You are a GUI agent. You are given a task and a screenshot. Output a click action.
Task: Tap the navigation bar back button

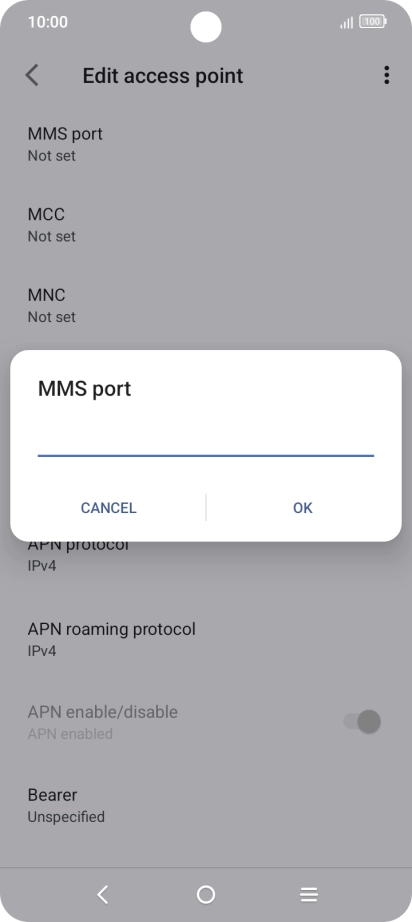(x=103, y=894)
